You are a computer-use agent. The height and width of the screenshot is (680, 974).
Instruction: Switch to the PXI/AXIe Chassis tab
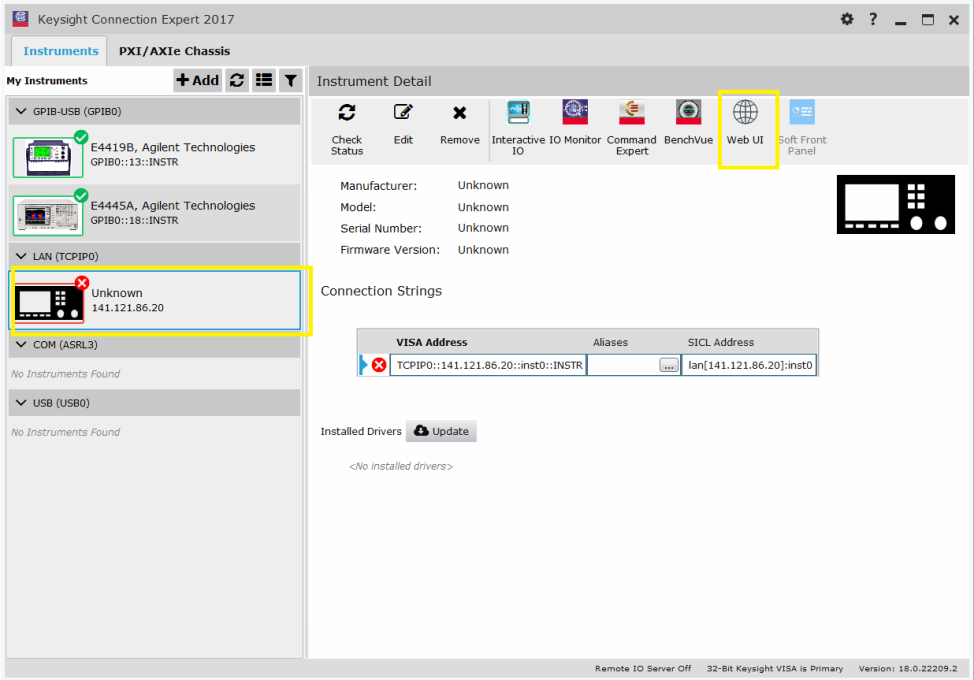(175, 51)
